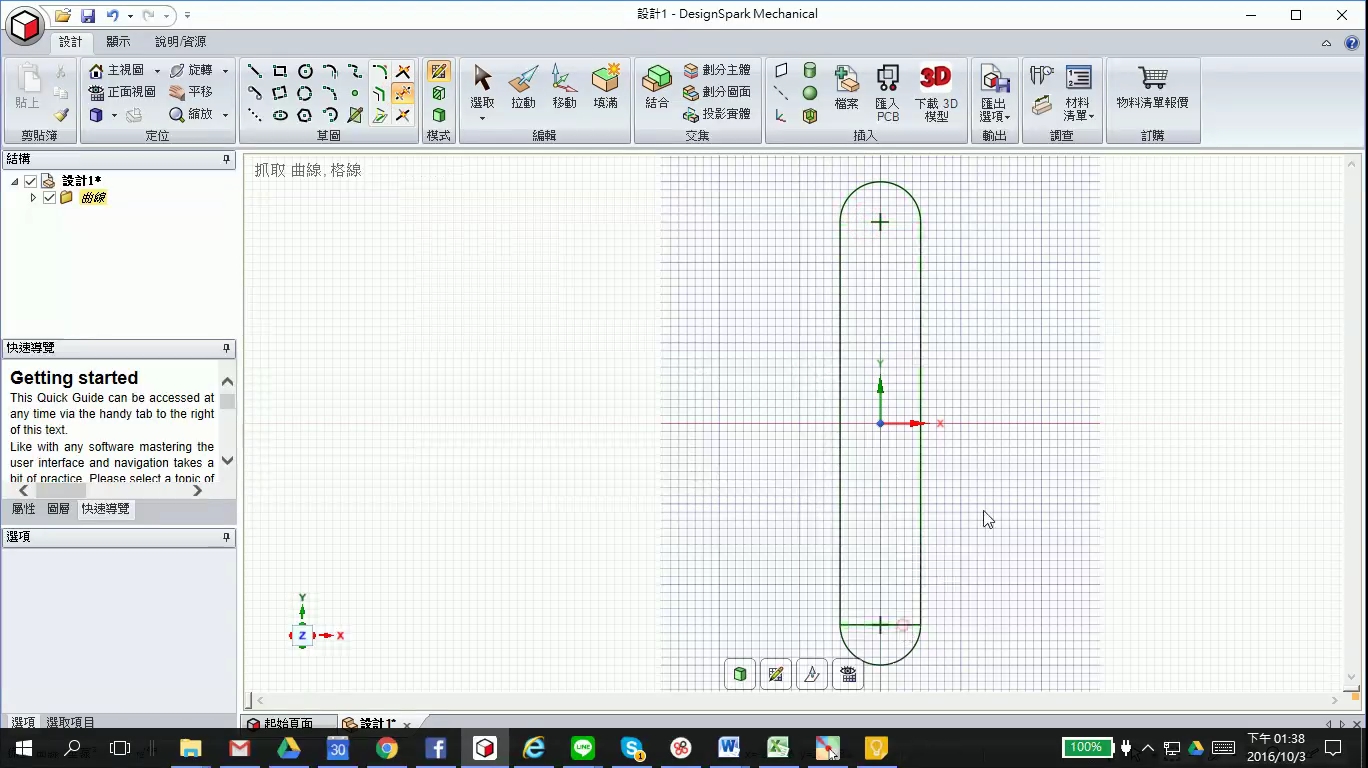Pin the 選項 panel

click(x=227, y=537)
